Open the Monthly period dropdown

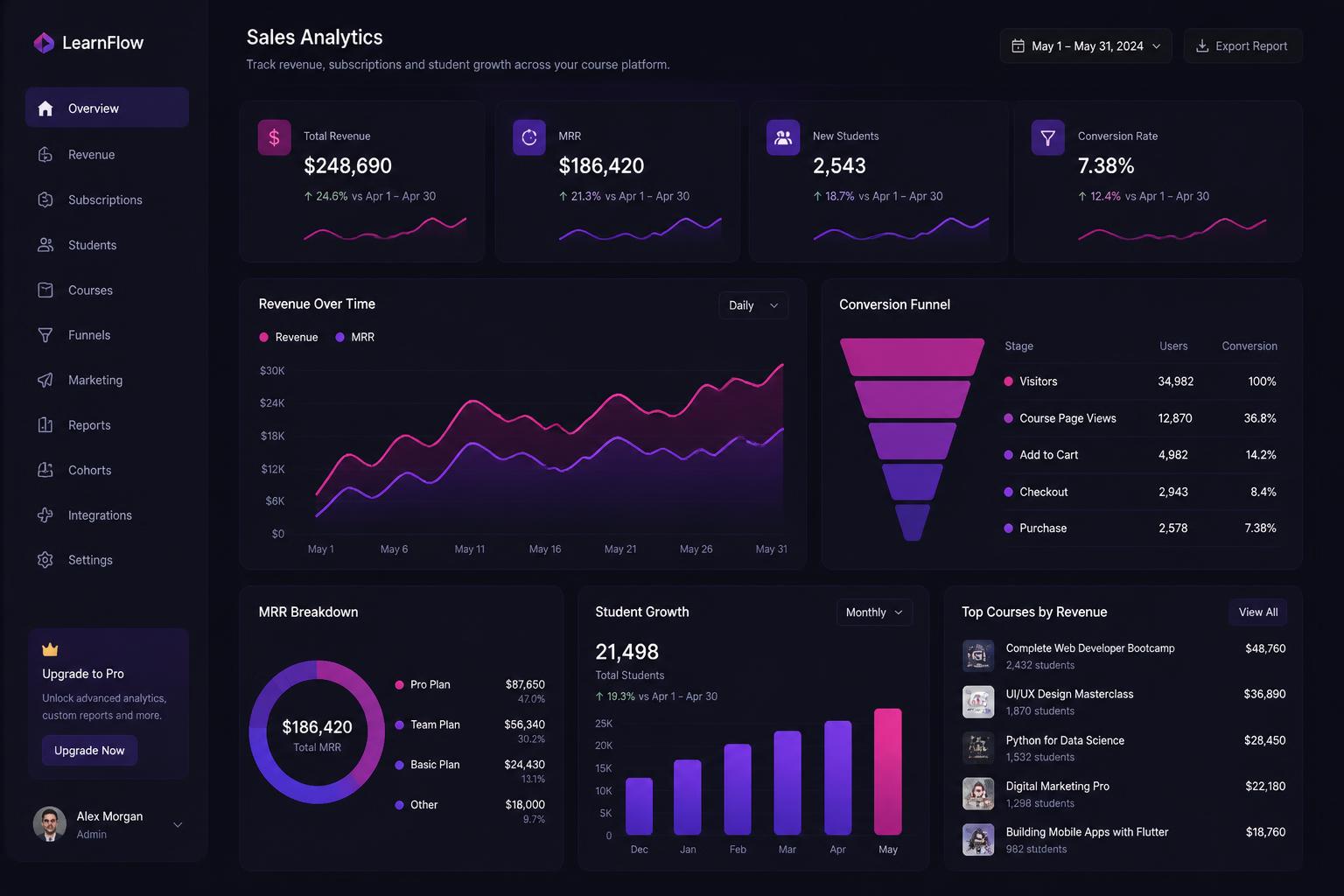pos(874,612)
